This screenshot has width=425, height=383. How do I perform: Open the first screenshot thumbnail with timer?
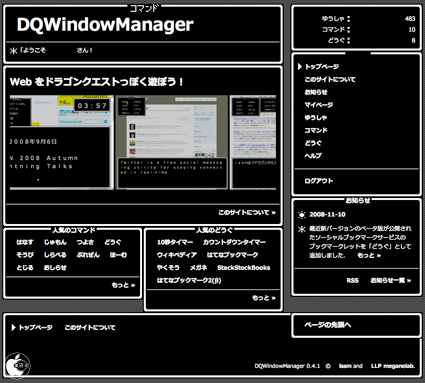coord(62,142)
